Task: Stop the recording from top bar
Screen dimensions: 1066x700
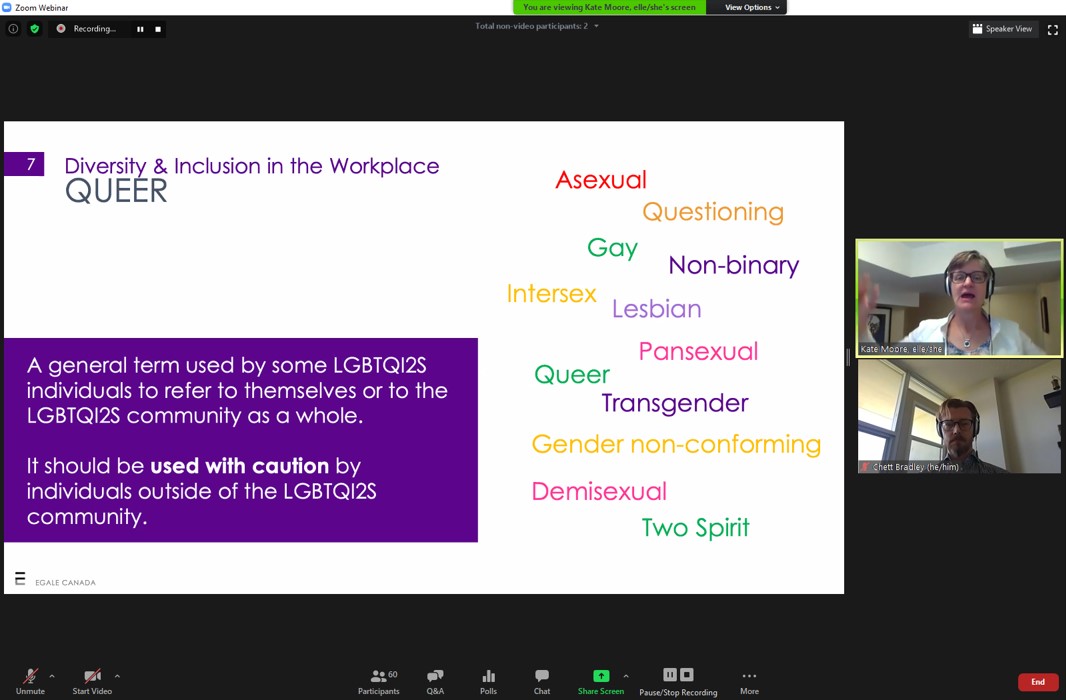Action: 158,29
